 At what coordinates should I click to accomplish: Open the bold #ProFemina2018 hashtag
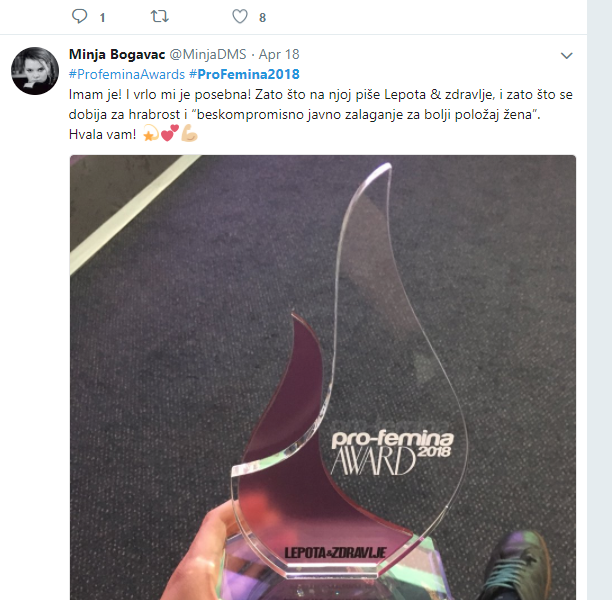244,74
